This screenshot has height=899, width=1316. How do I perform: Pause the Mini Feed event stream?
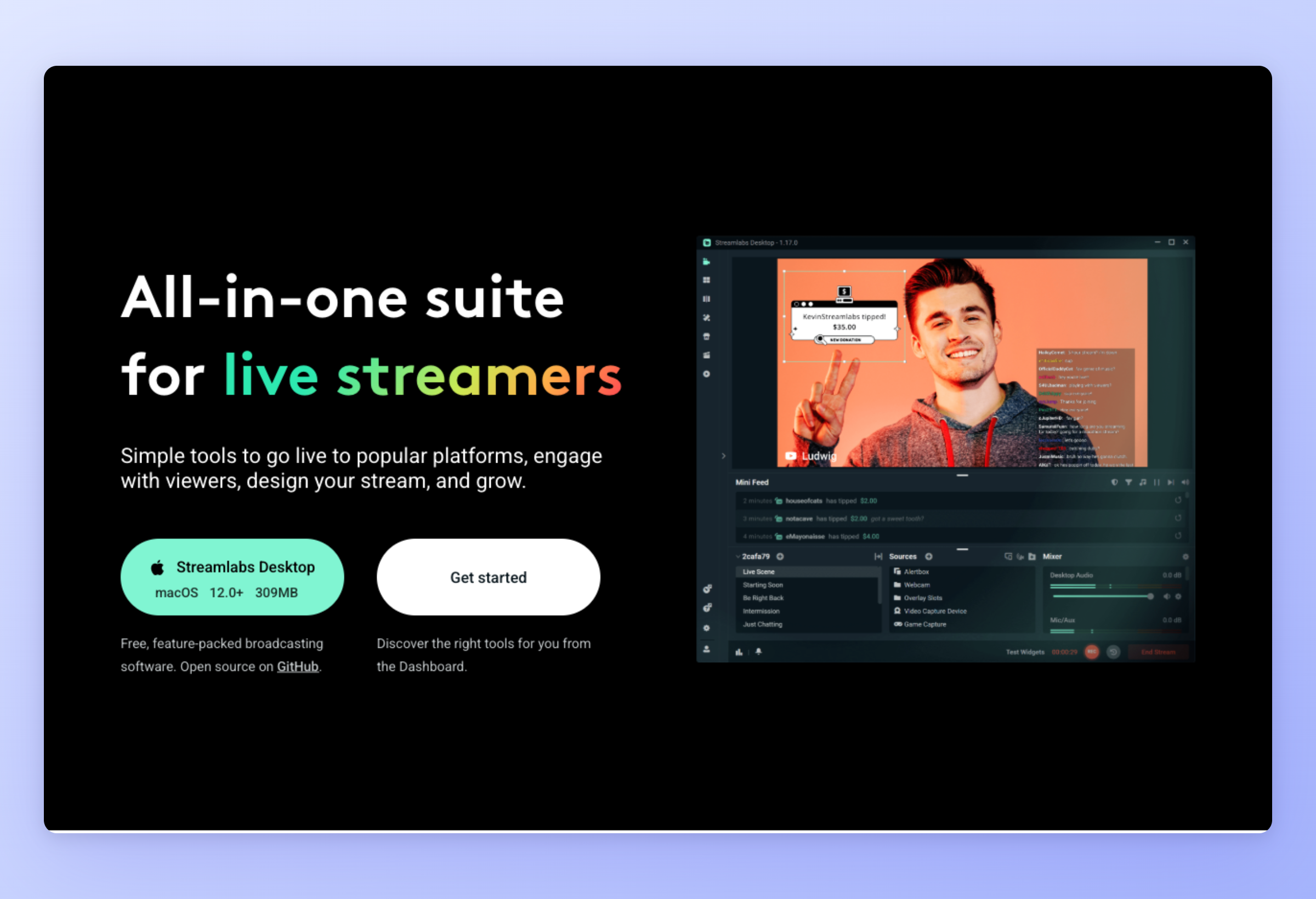coord(1157,482)
